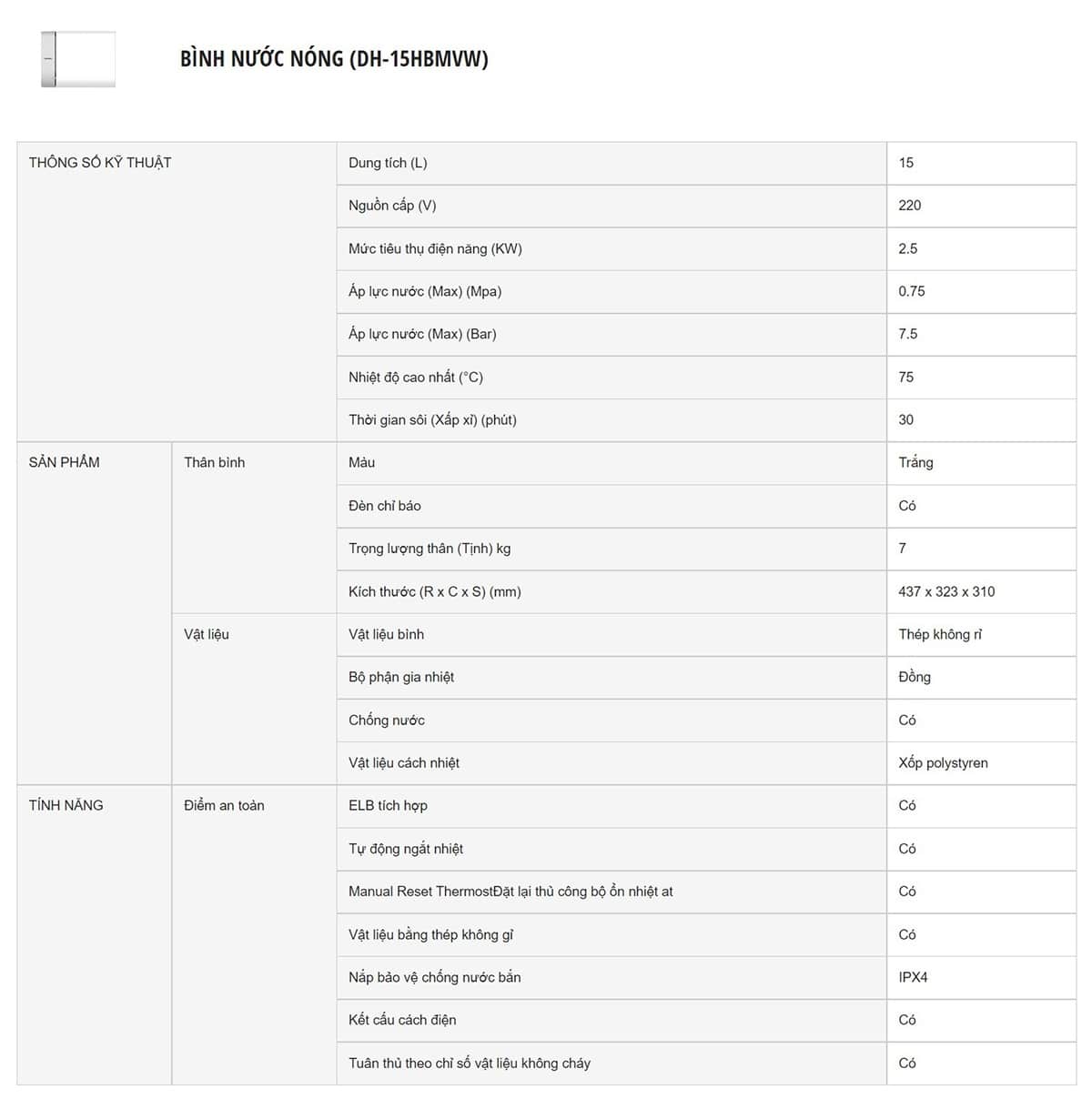
Task: Select the Thép không rỉ material value
Action: (940, 634)
